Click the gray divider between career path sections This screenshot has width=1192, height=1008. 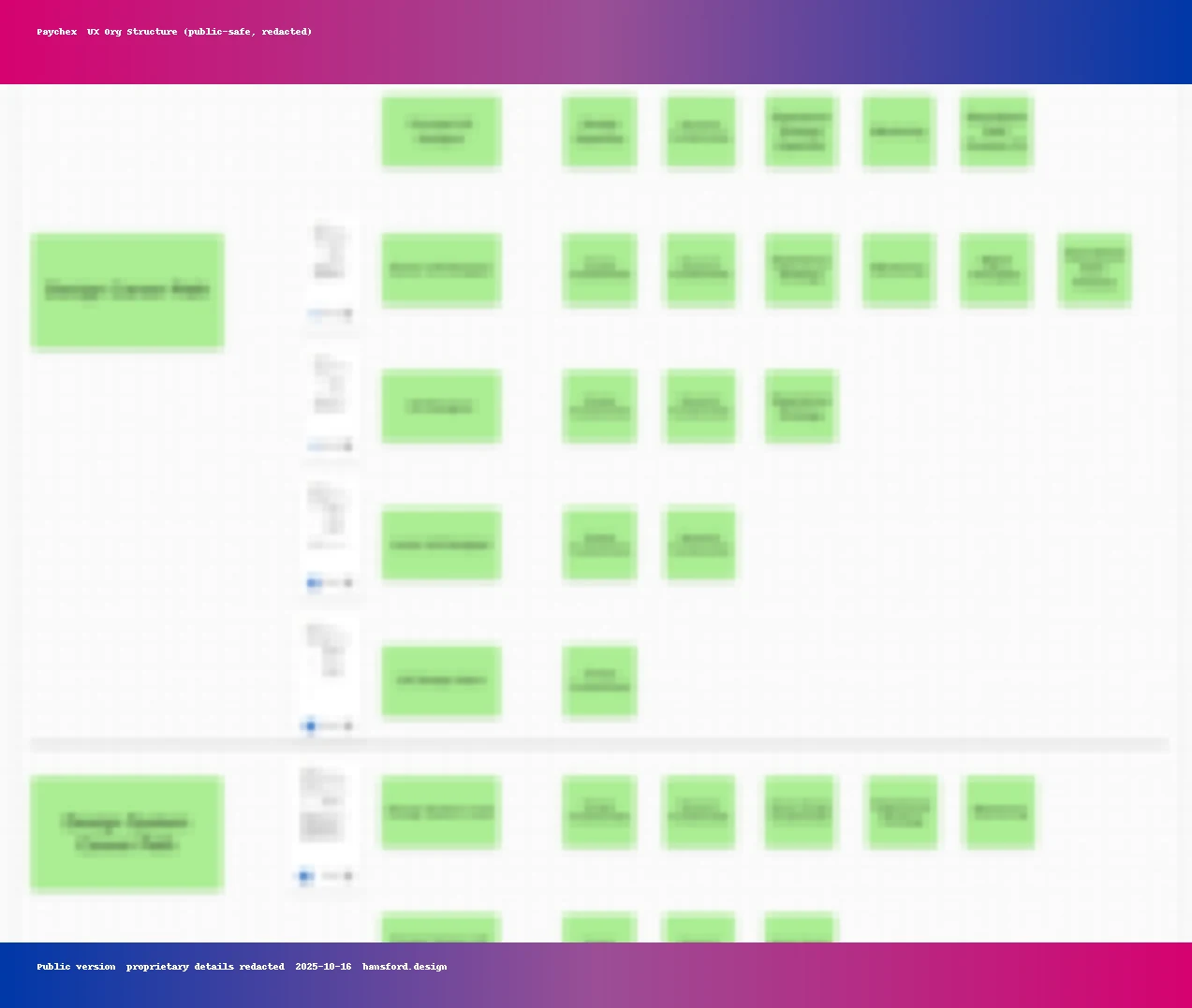pyautogui.click(x=599, y=745)
